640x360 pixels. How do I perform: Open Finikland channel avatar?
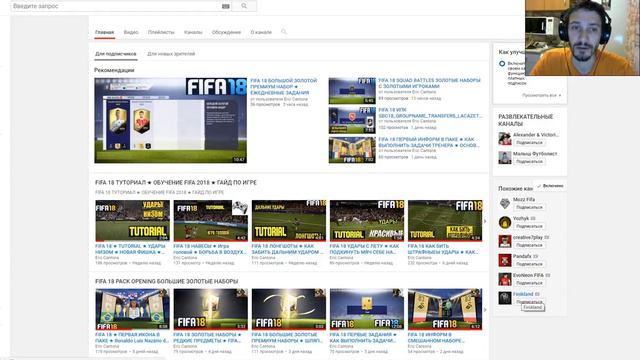(505, 298)
